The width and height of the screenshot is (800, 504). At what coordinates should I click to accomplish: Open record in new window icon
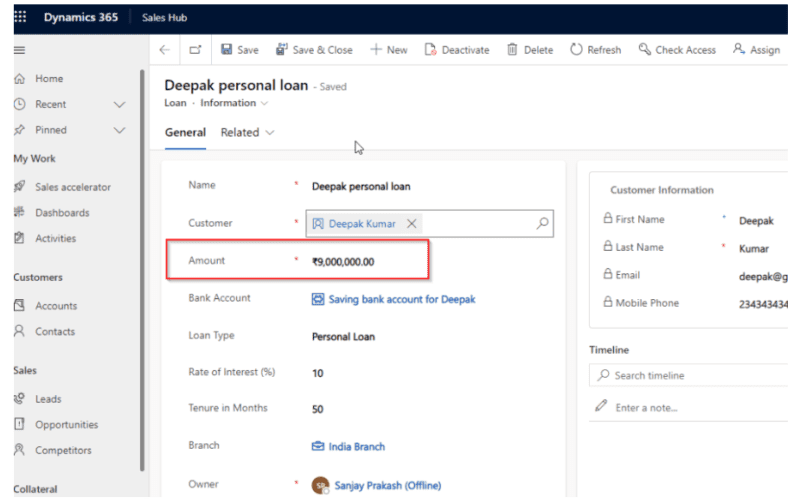195,50
